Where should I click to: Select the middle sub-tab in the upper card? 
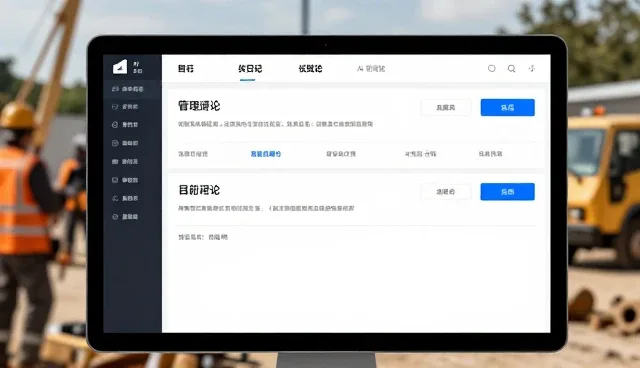[341, 154]
